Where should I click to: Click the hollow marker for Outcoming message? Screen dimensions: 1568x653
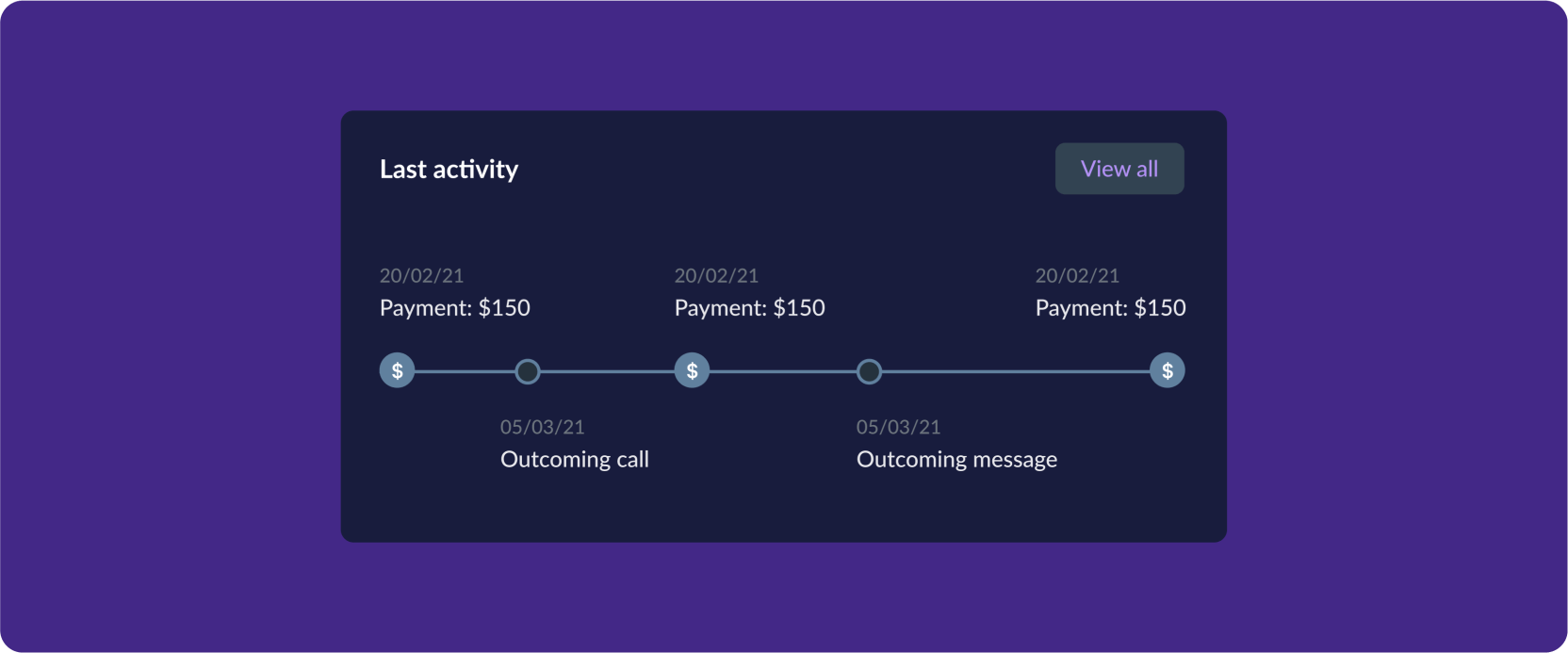[869, 371]
